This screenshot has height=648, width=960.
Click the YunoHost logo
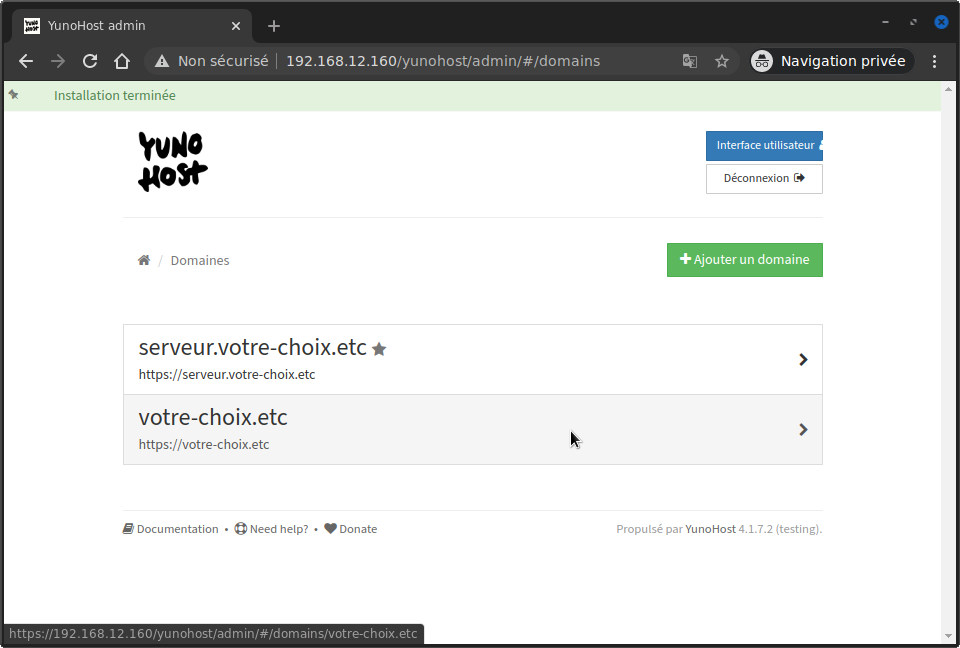[x=173, y=162]
